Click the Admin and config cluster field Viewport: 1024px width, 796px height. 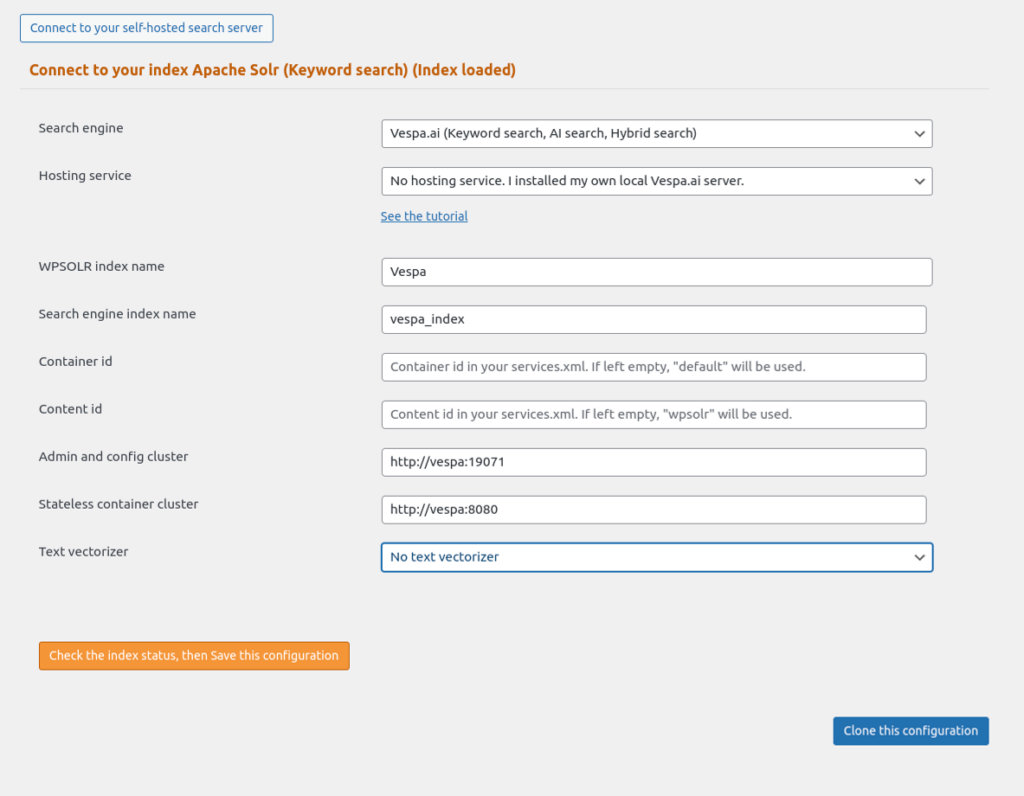(x=654, y=462)
